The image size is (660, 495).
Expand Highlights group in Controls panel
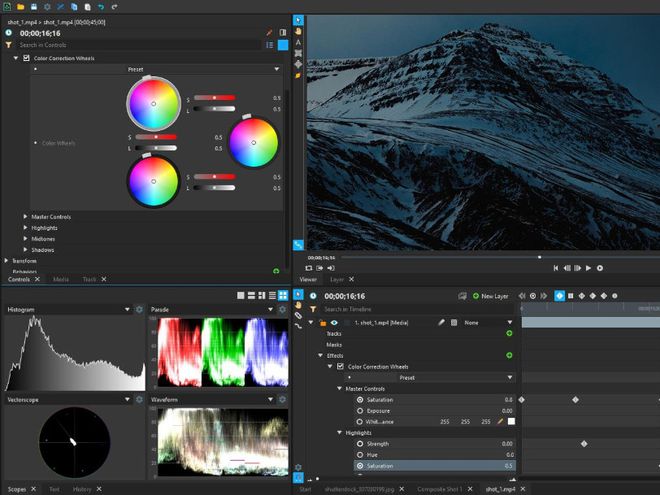(x=26, y=227)
